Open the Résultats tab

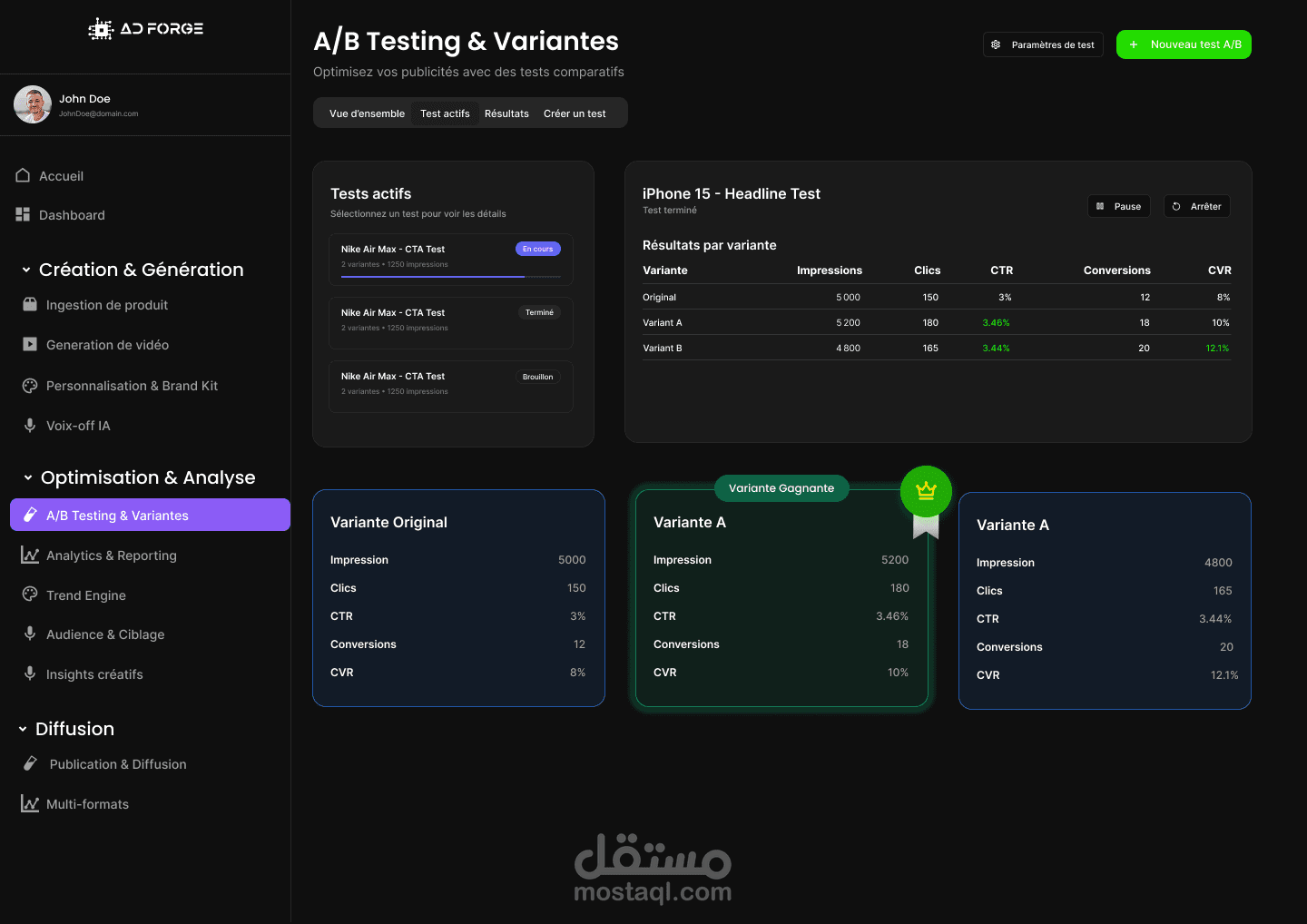(506, 113)
